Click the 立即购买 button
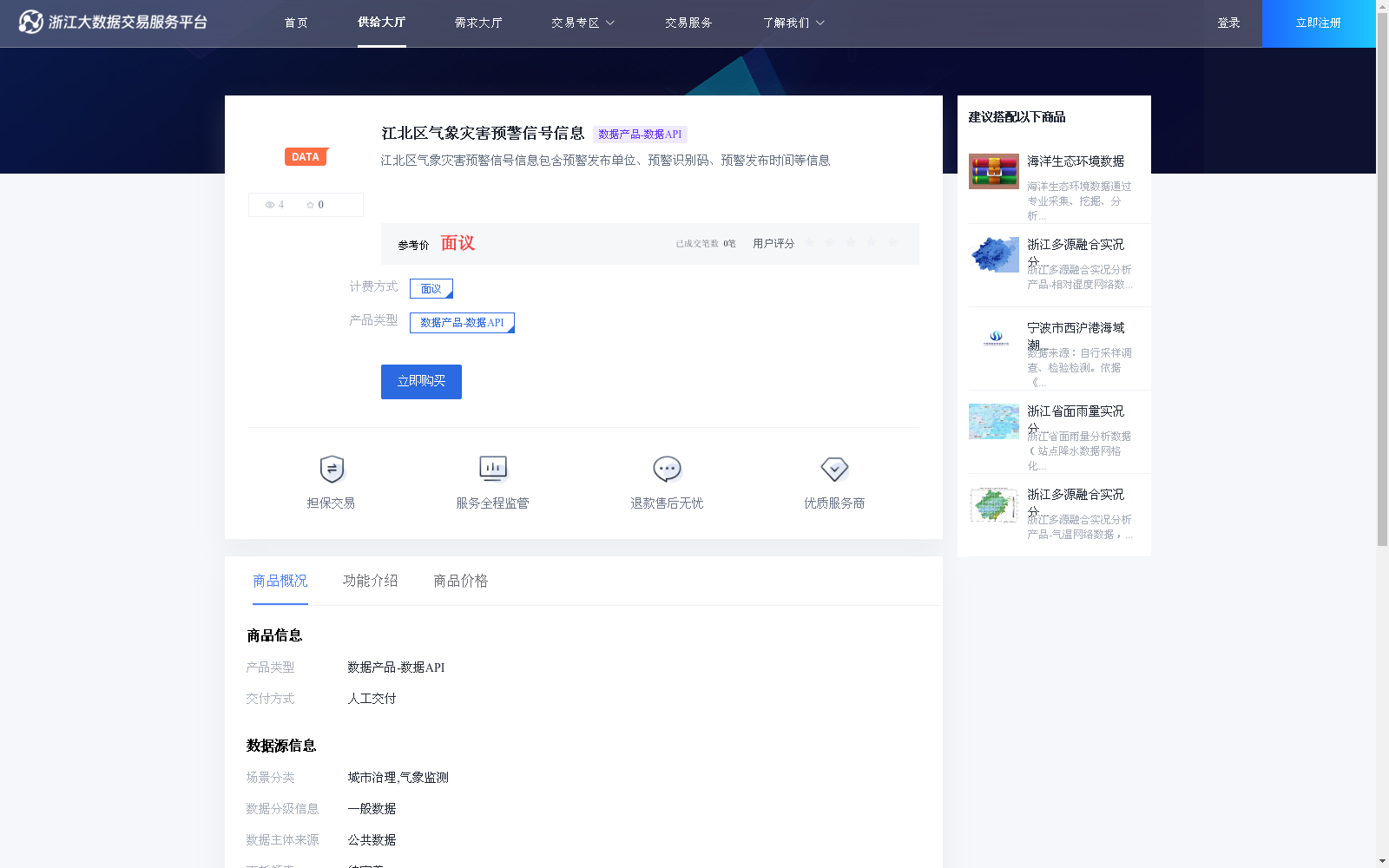This screenshot has height=868, width=1389. coord(421,382)
